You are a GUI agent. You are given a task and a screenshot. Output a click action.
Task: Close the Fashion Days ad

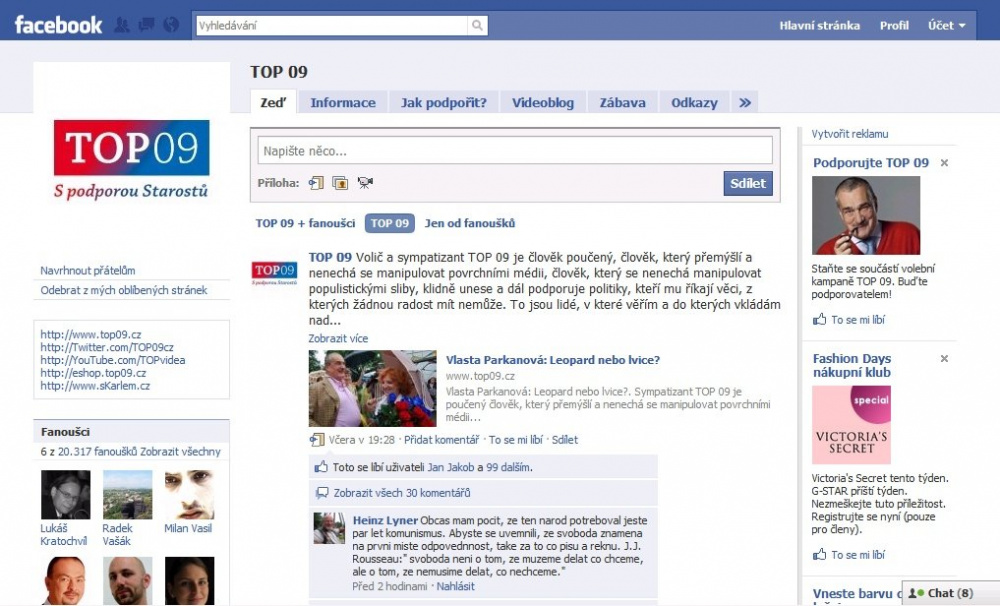[945, 358]
